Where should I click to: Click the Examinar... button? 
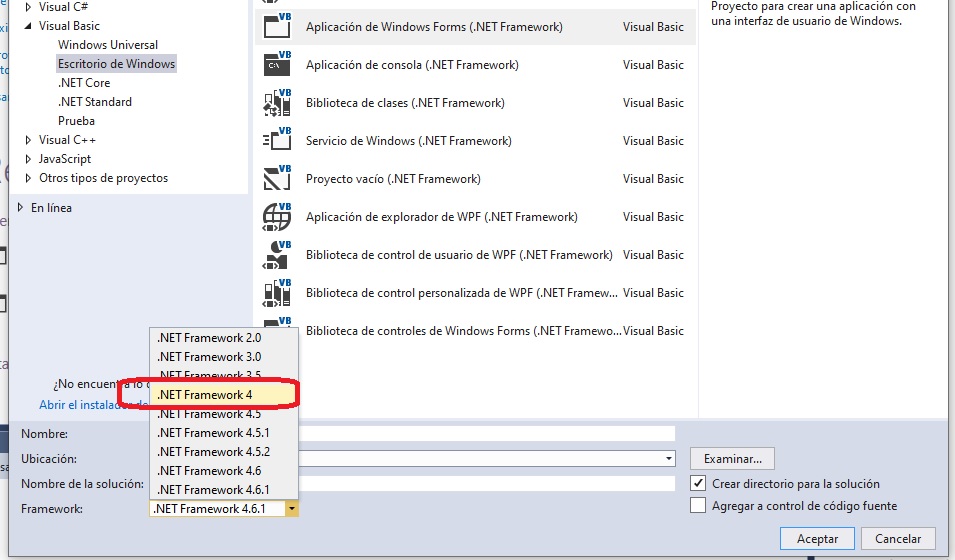pyautogui.click(x=732, y=458)
